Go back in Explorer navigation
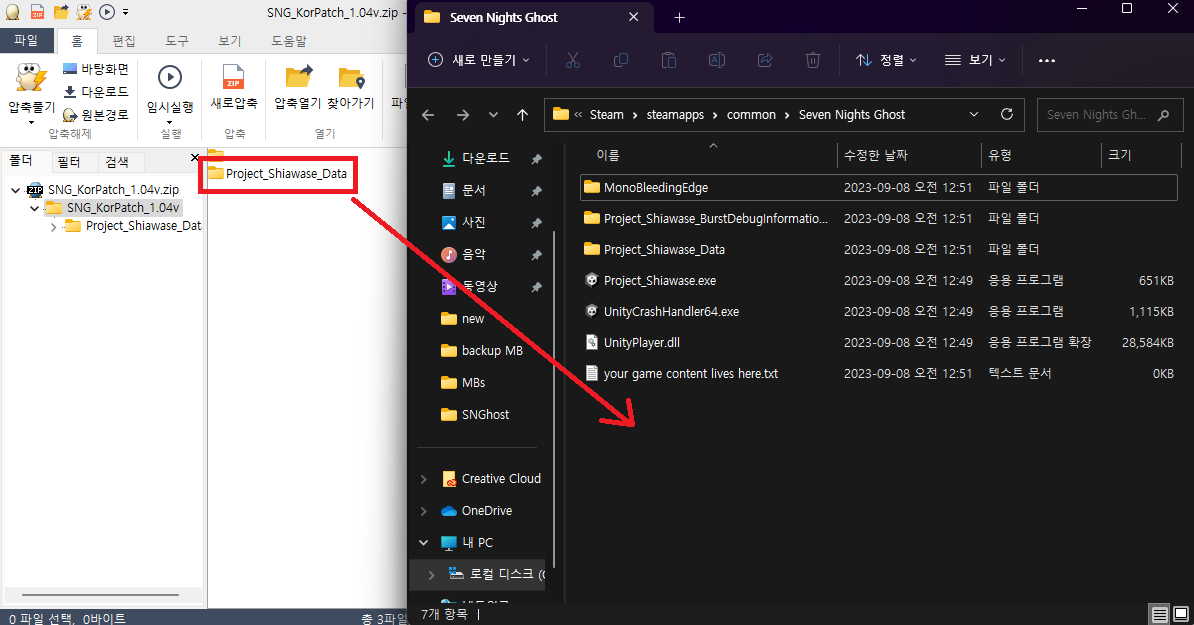Screen dimensions: 1194x625 pyautogui.click(x=428, y=115)
